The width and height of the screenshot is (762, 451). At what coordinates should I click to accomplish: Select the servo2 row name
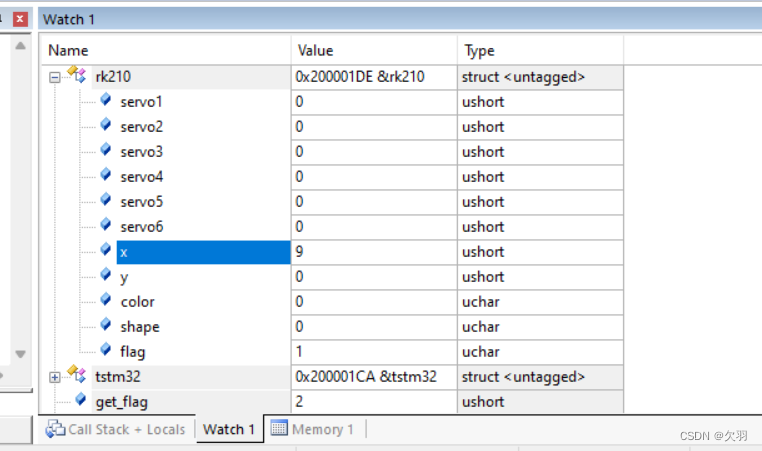(x=141, y=127)
